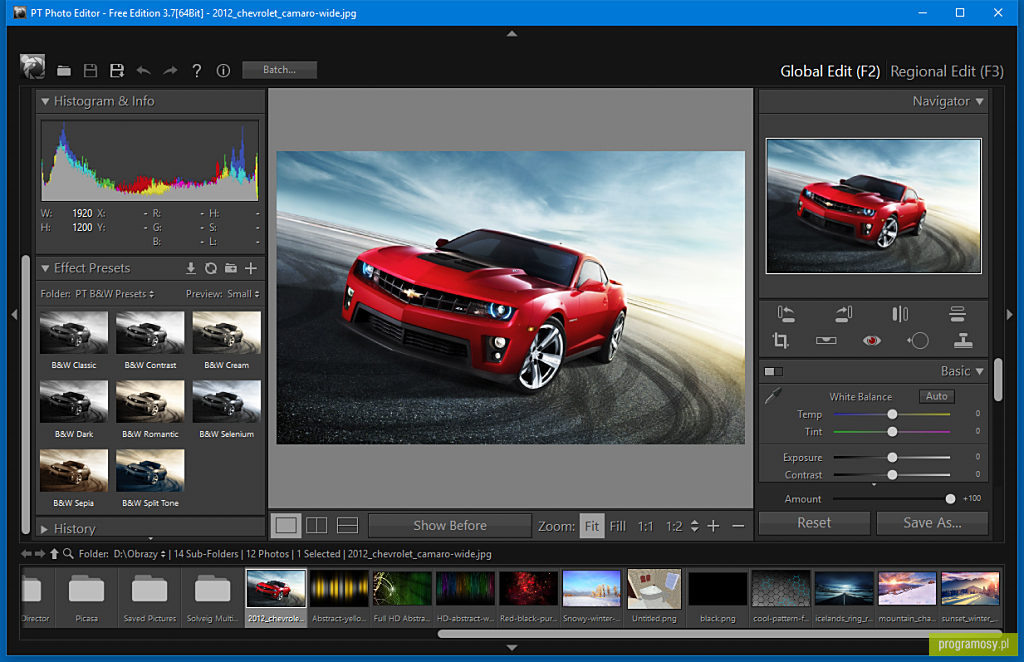Zoom out with the minus icon
This screenshot has height=662, width=1024.
point(738,526)
